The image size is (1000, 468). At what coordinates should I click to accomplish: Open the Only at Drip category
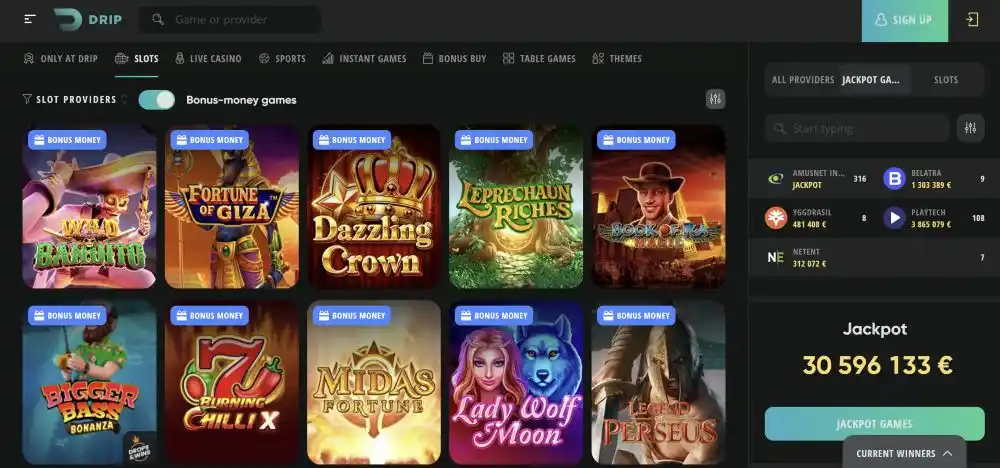pos(61,59)
